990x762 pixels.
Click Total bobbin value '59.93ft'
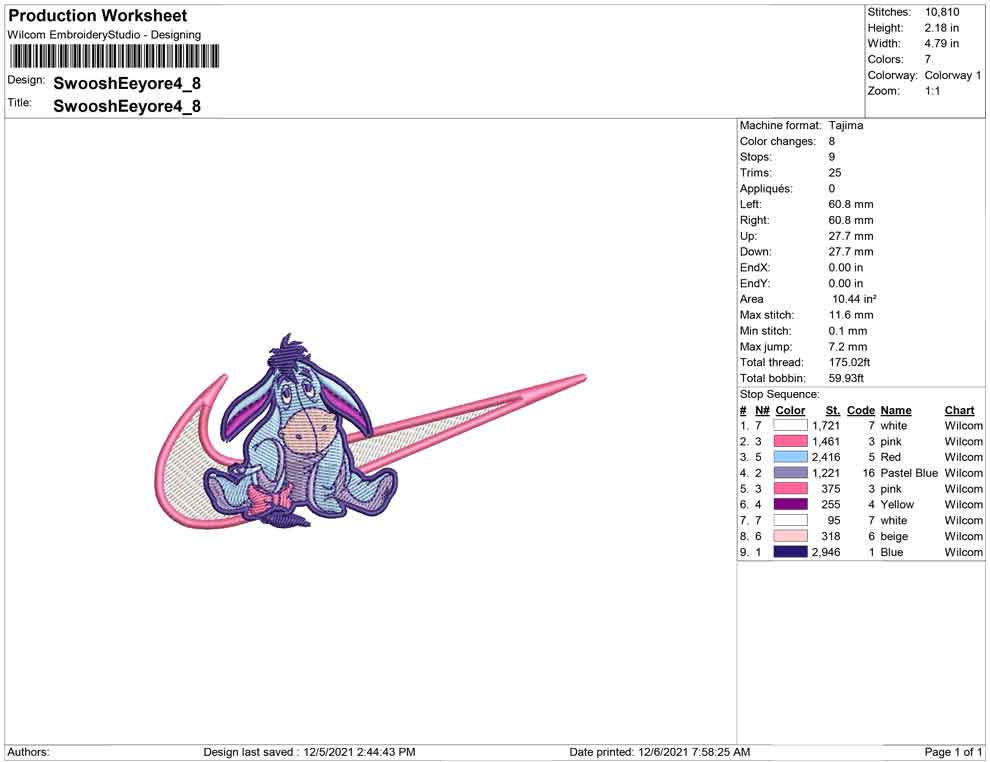pos(846,378)
